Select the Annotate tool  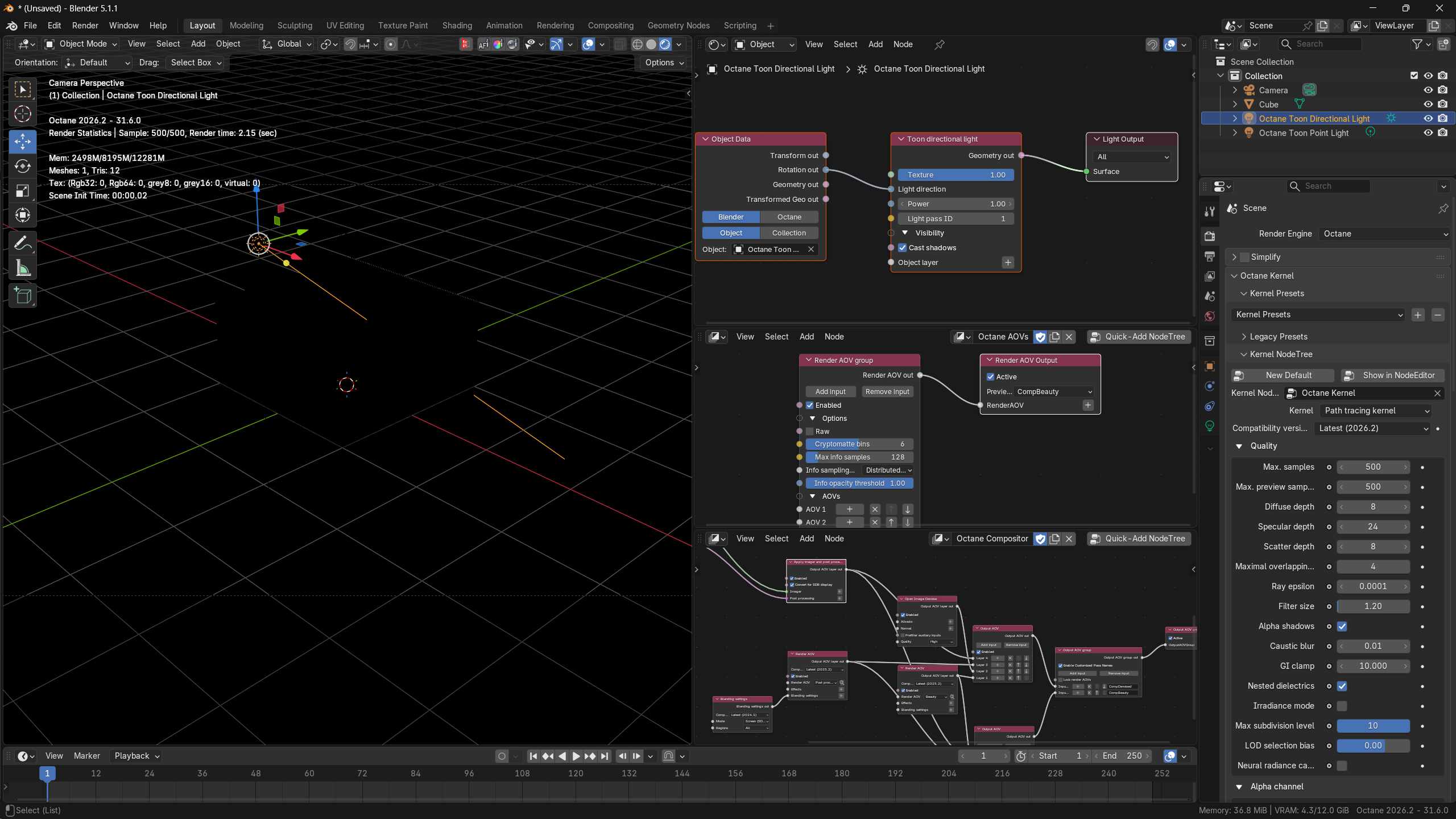pos(23,243)
